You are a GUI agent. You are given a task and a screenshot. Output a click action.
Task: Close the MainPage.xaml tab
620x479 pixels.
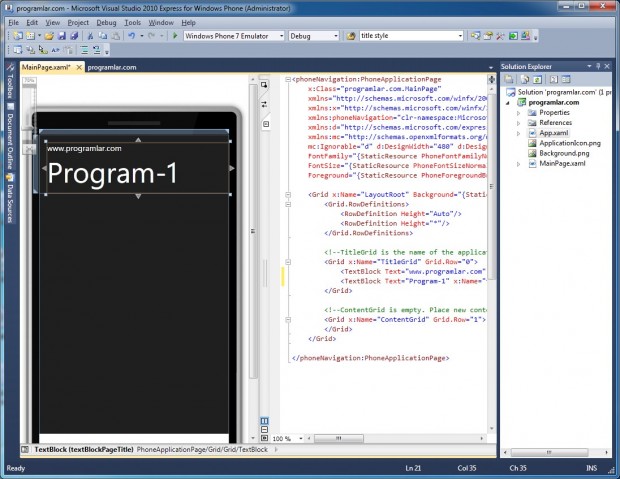click(x=79, y=67)
